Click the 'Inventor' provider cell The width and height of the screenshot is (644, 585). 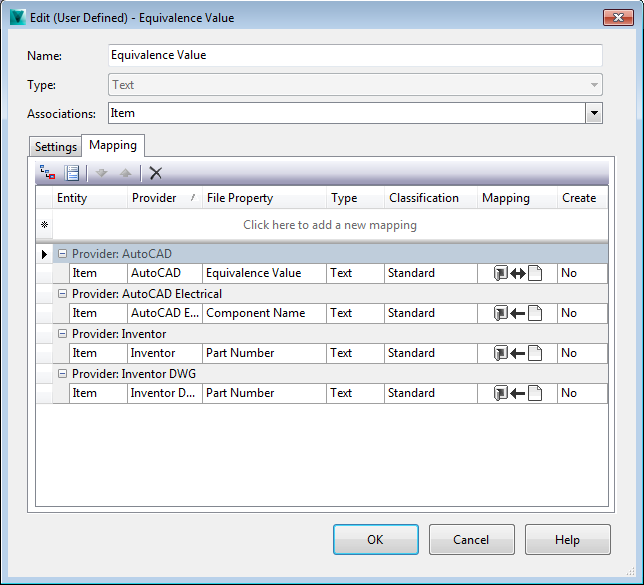click(165, 353)
